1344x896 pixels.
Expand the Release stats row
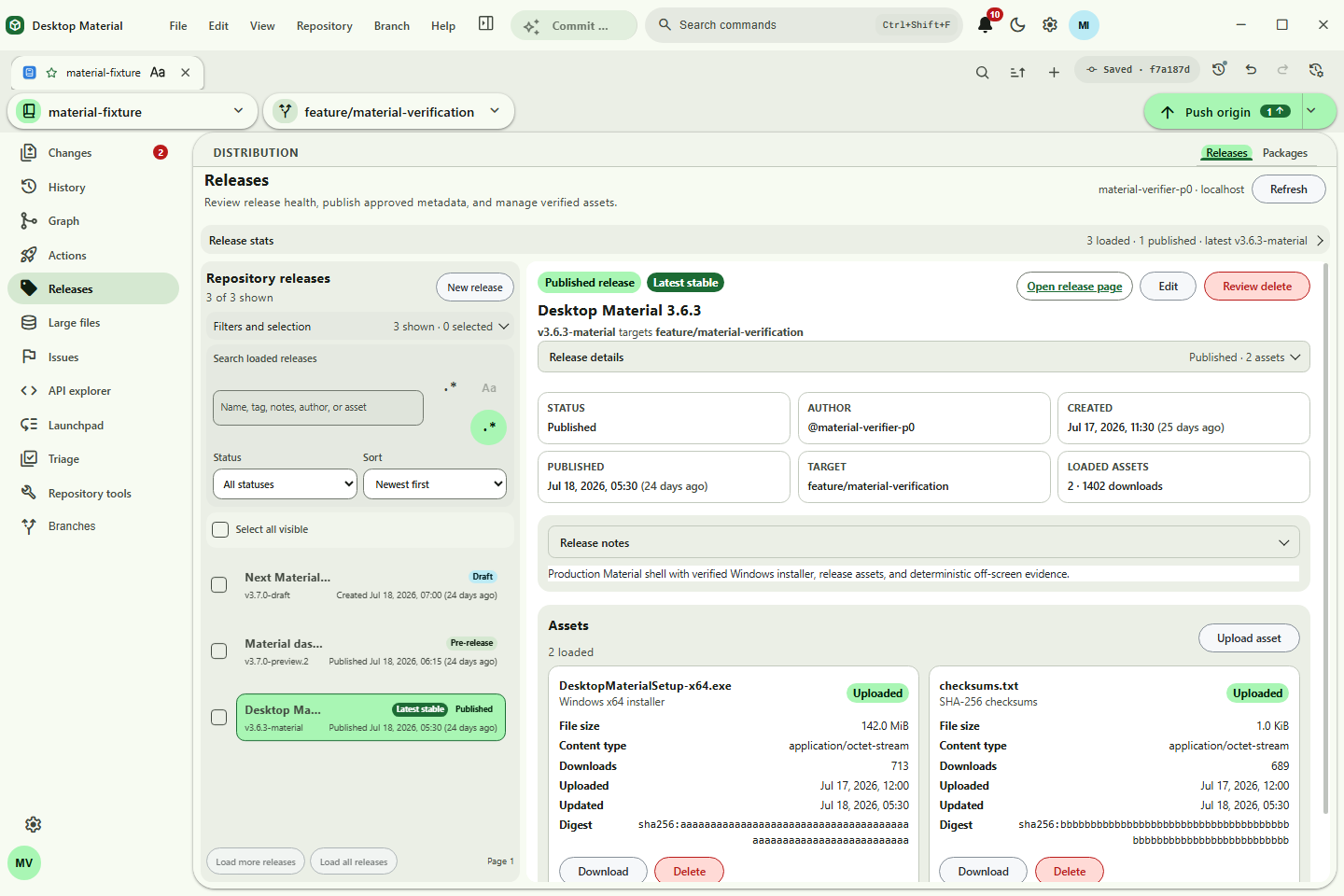[765, 241]
